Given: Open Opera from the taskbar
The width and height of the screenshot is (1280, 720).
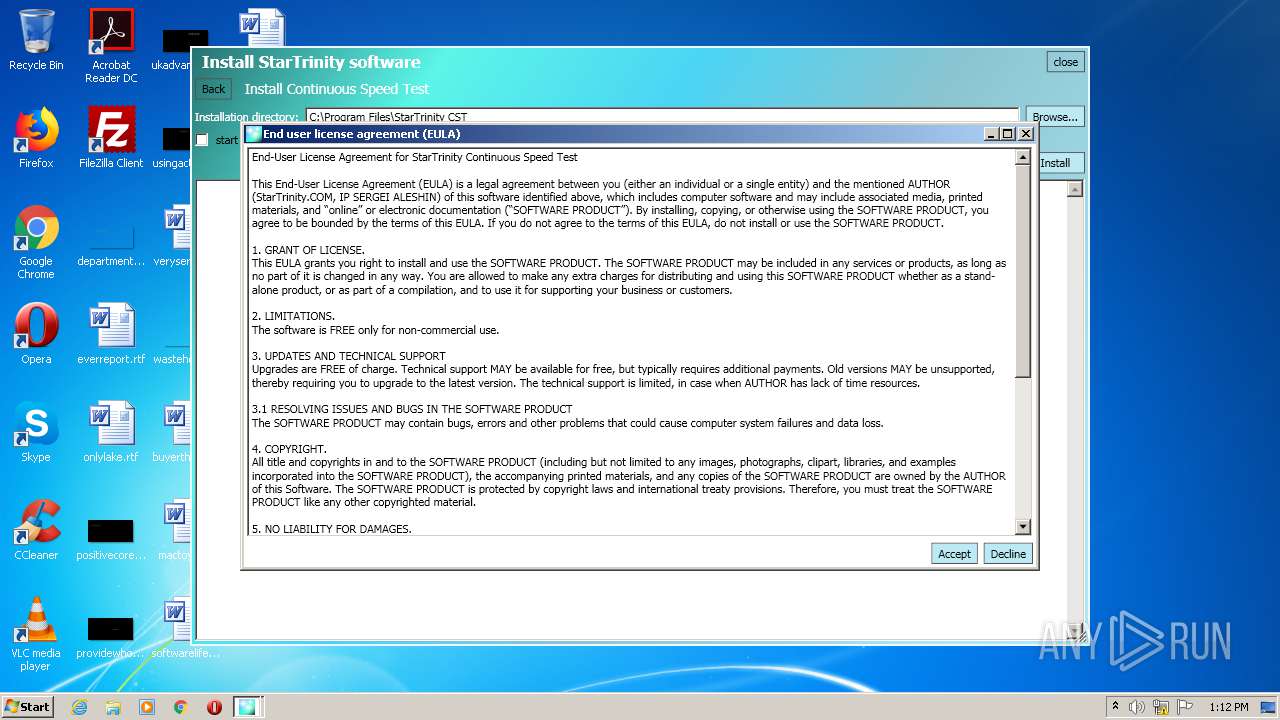Looking at the screenshot, I should pos(214,707).
